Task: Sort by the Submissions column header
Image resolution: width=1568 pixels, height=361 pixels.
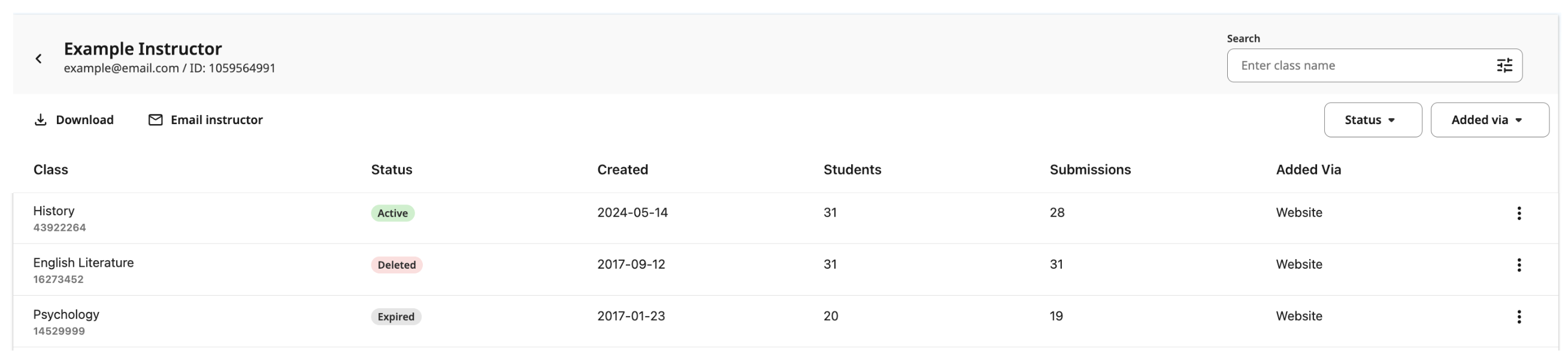Action: click(x=1090, y=170)
